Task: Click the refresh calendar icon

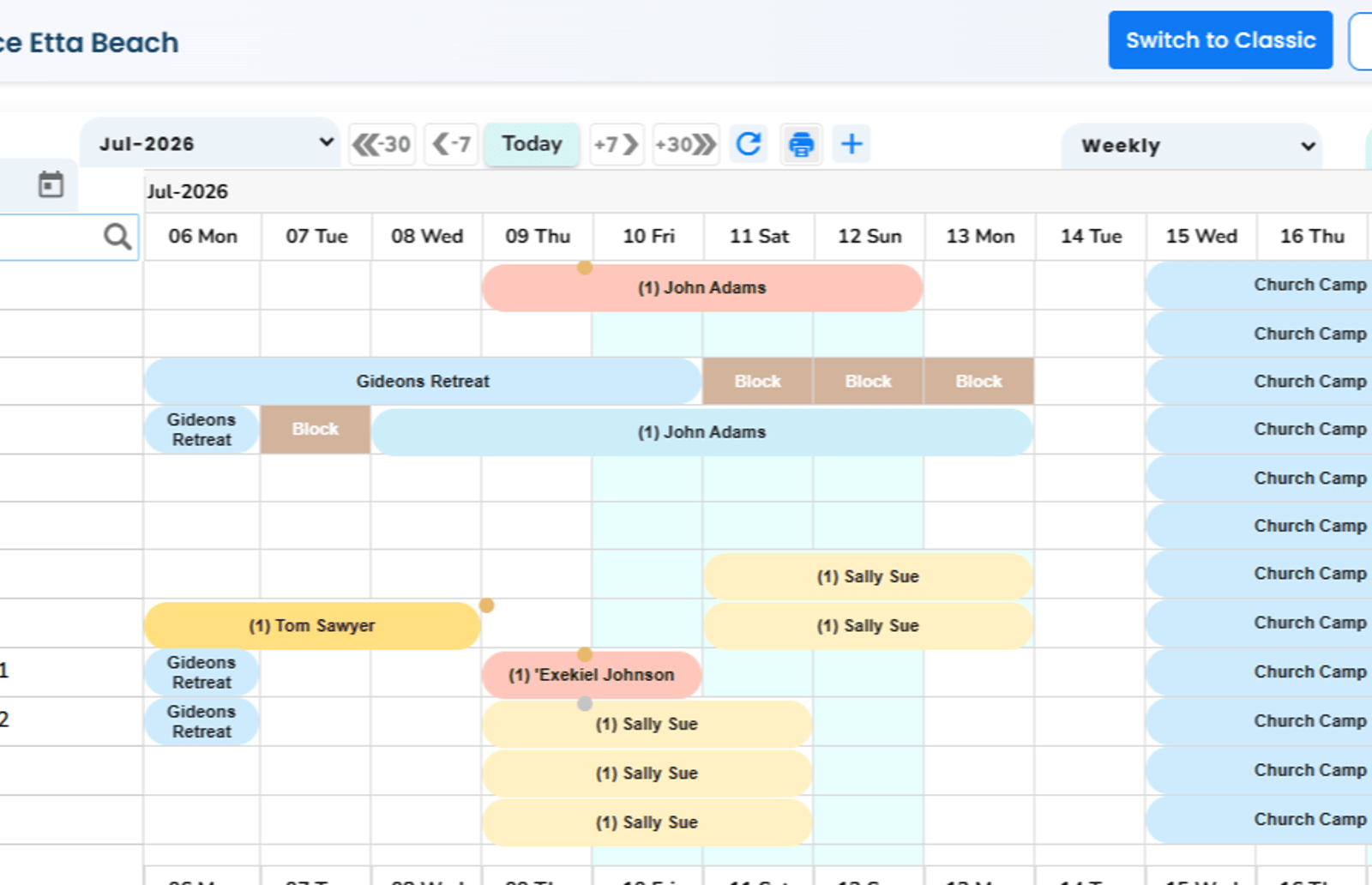Action: pos(749,144)
